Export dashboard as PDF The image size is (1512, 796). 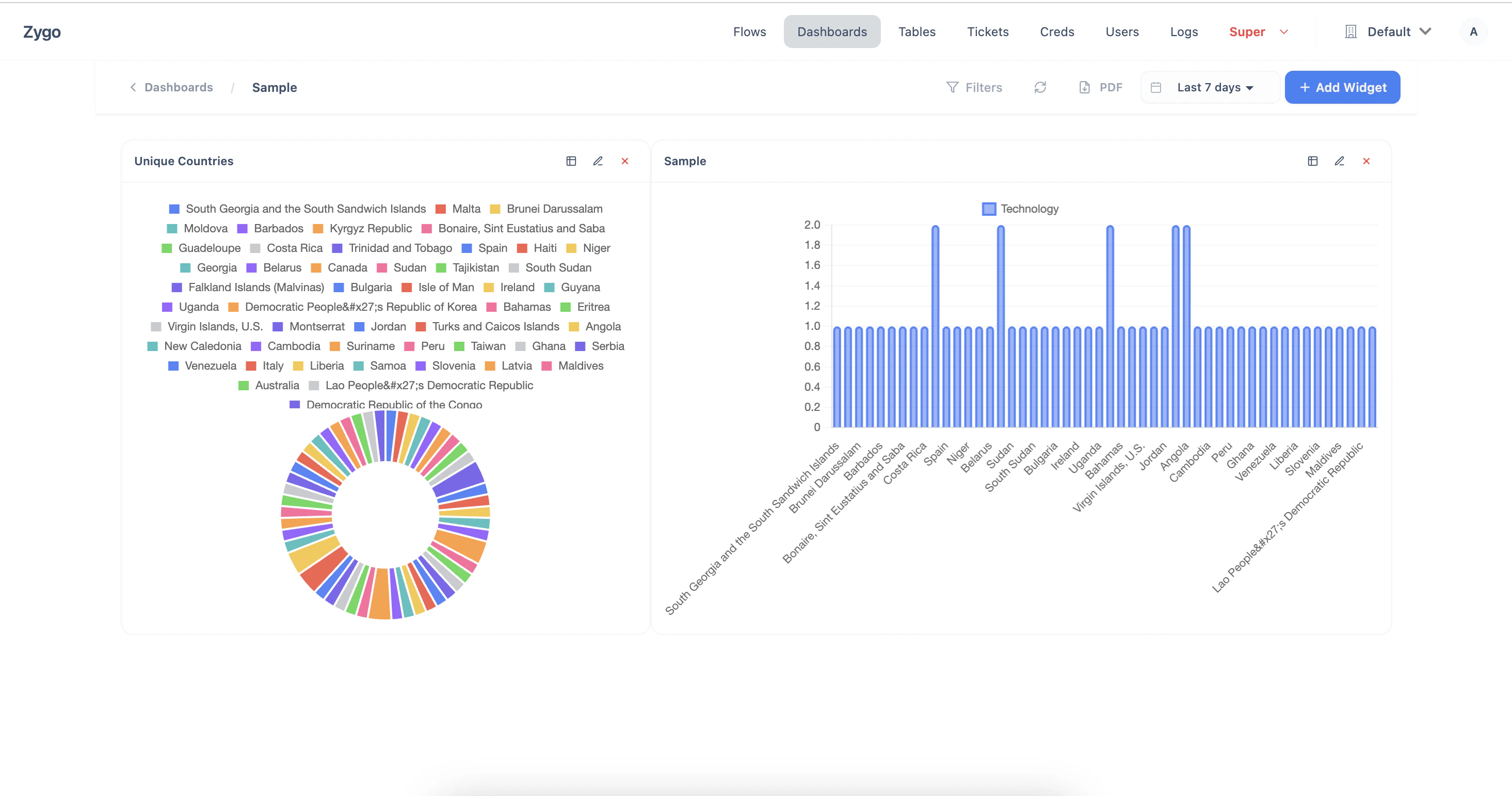[x=1101, y=87]
